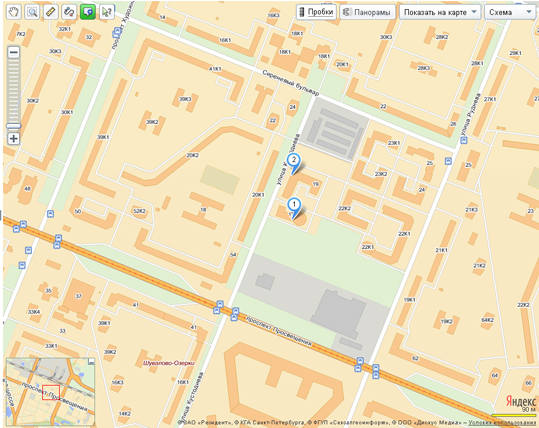539x428 pixels.
Task: Click the traffic light icon on Пробки
Action: coord(302,12)
